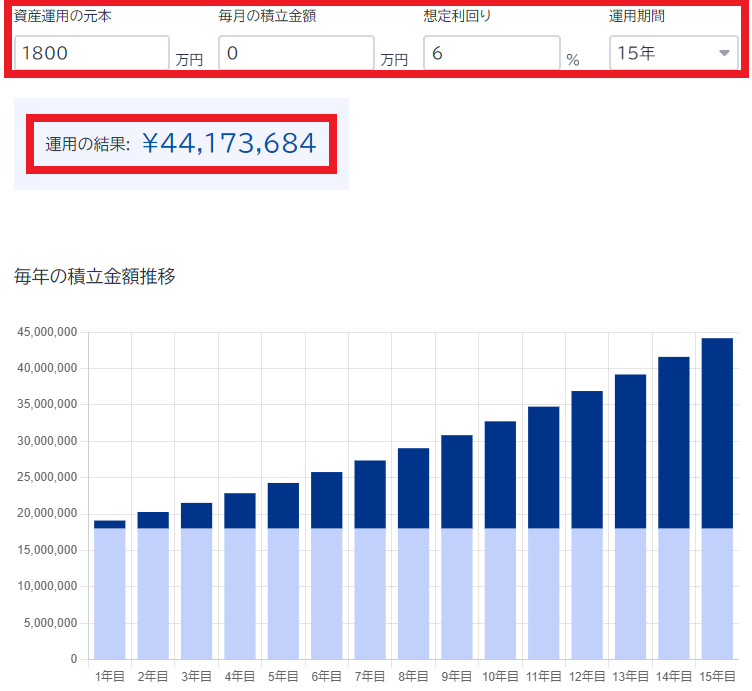Viewport: 752px width, 691px height.
Task: Click light blue section of 14年目 bar
Action: (x=673, y=593)
